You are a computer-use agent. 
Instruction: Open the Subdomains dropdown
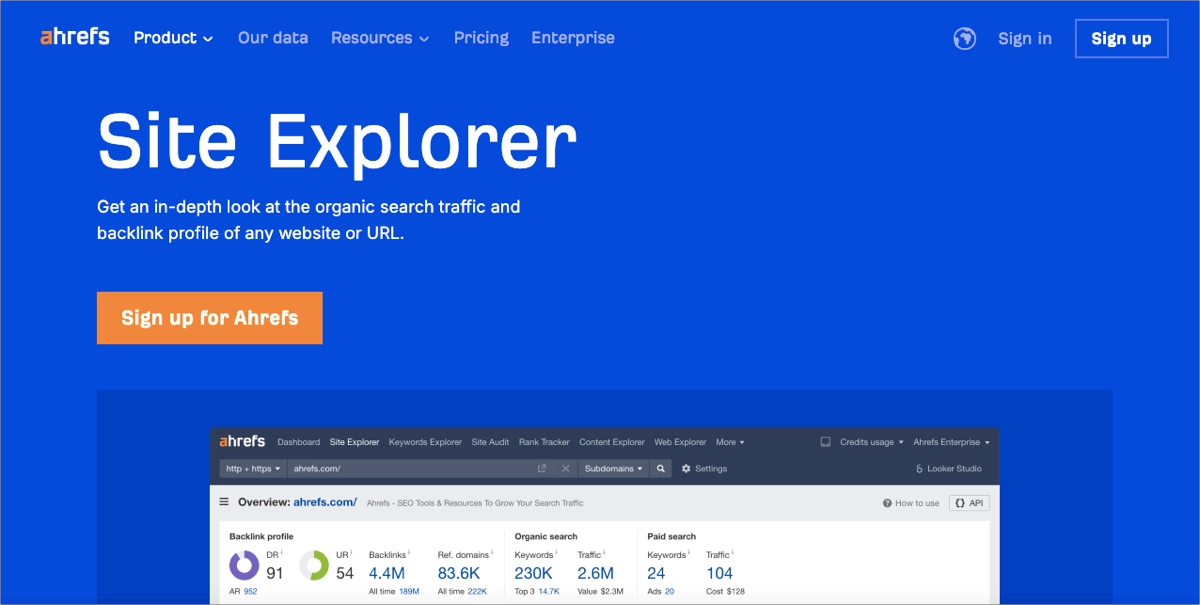(x=612, y=468)
